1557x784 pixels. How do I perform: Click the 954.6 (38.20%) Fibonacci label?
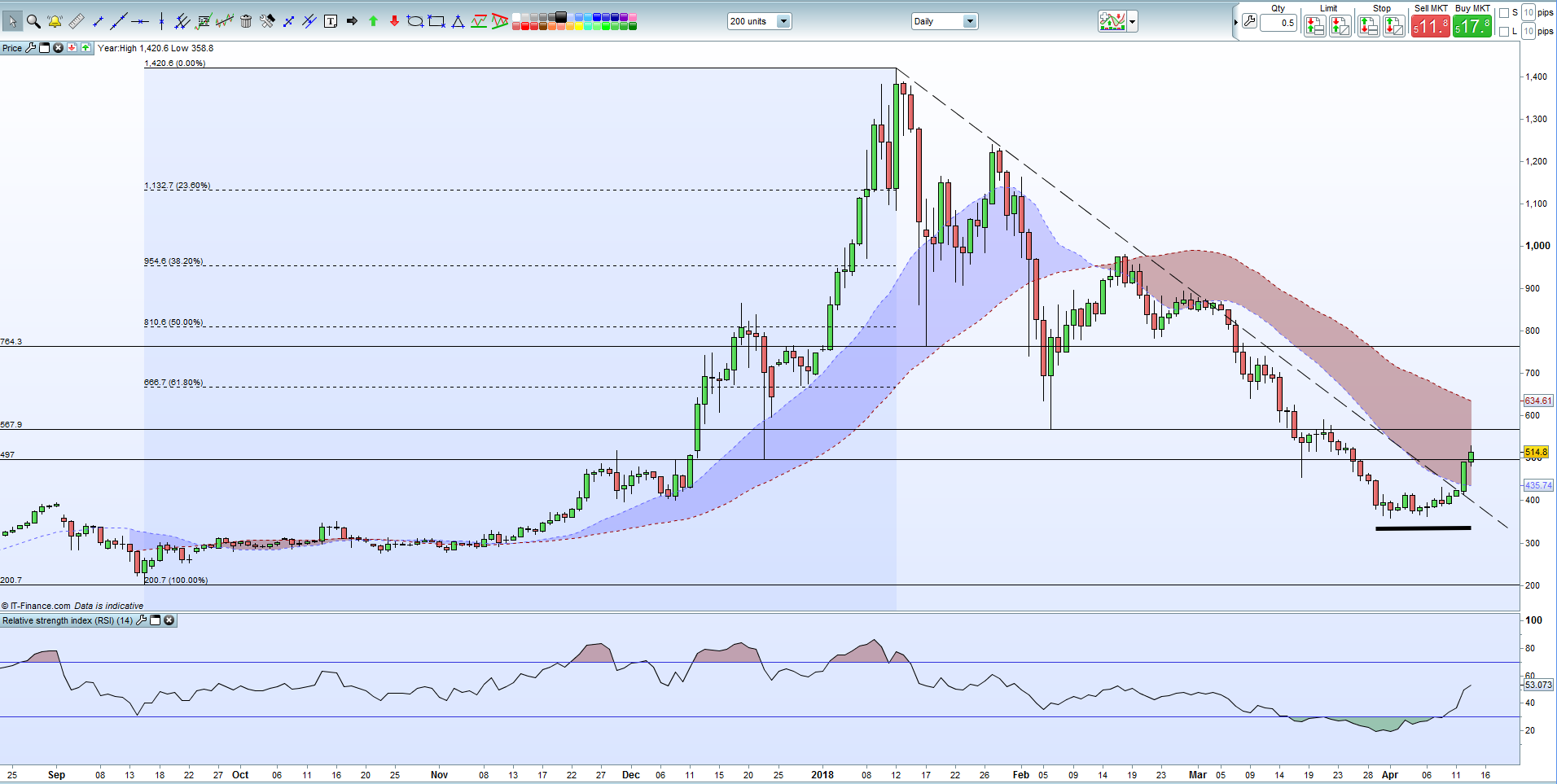[173, 261]
